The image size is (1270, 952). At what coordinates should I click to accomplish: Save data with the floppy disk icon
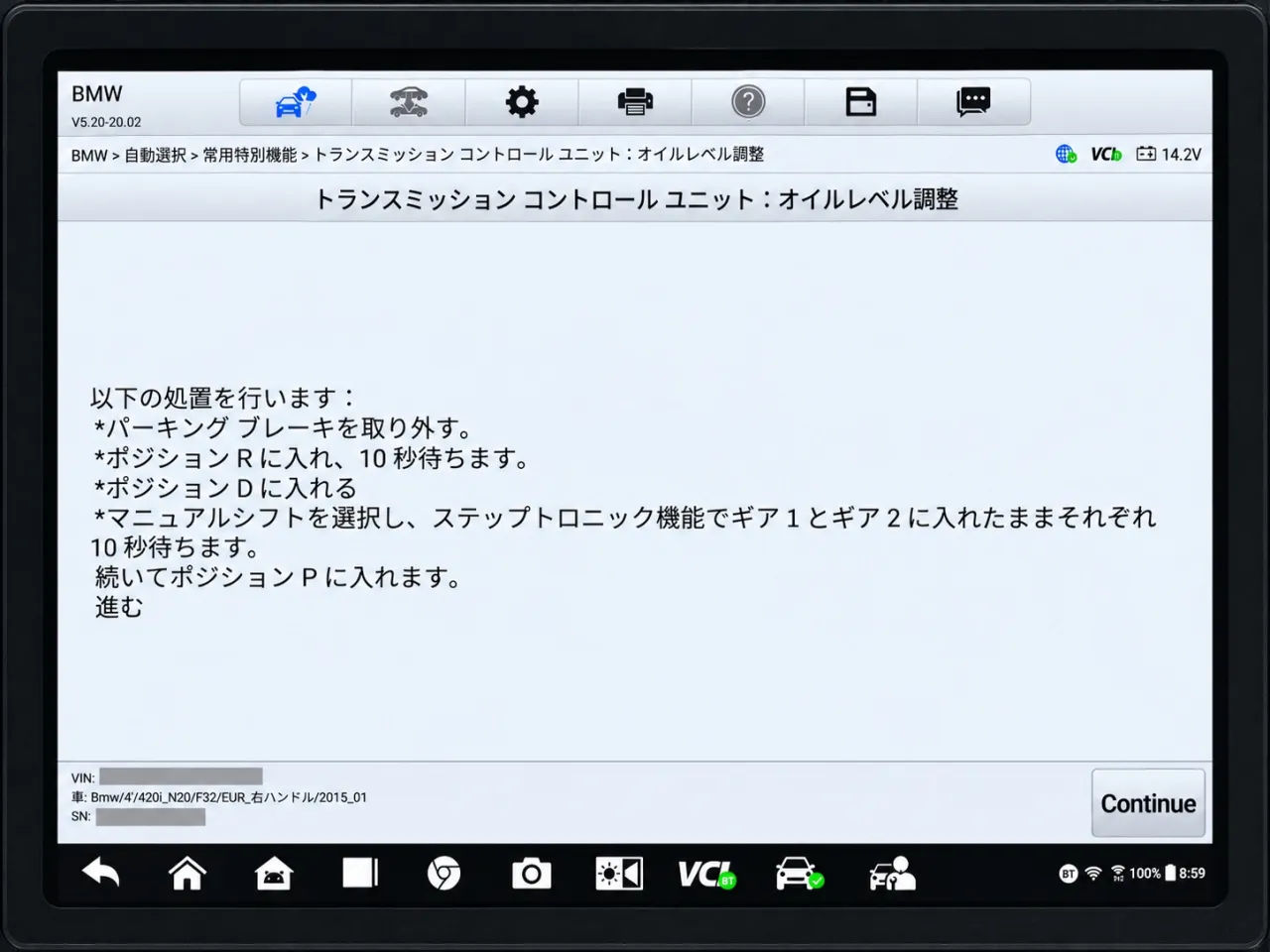[x=860, y=102]
